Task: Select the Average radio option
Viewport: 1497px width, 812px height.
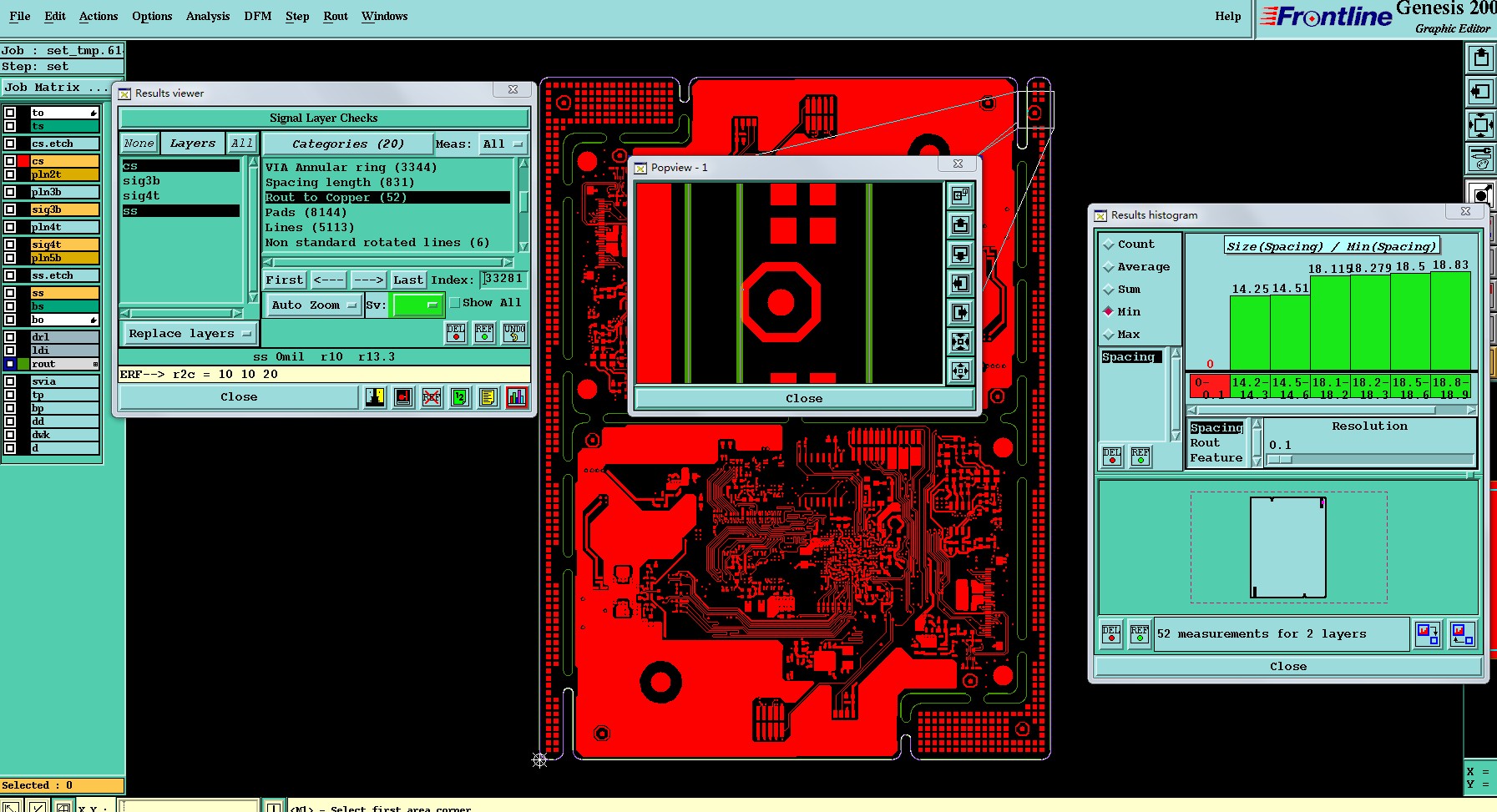Action: (1109, 267)
